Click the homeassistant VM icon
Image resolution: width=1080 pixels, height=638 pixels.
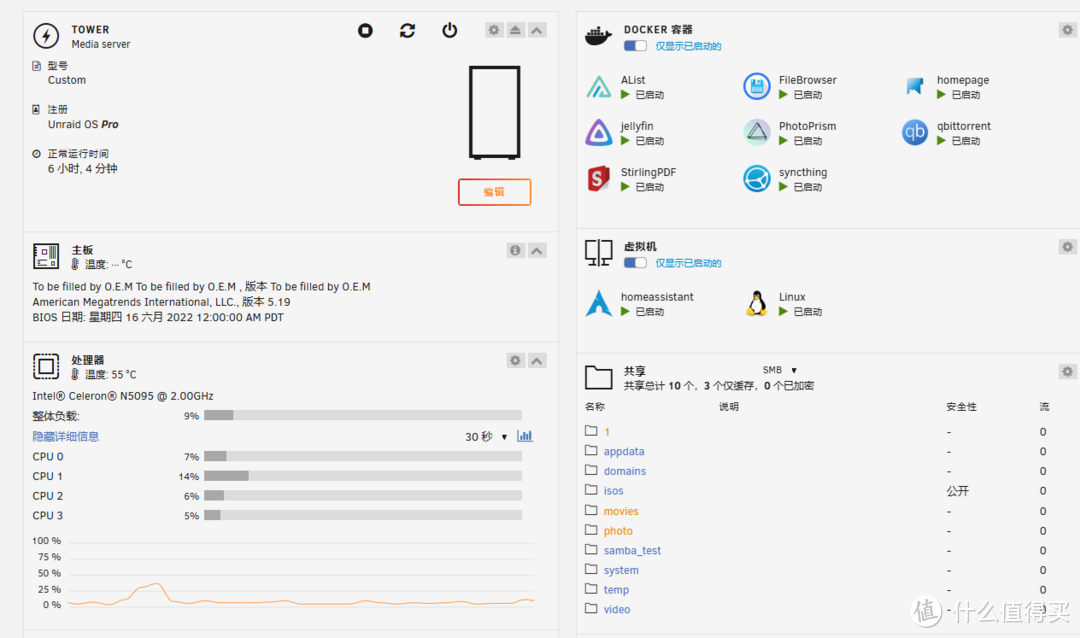(599, 304)
